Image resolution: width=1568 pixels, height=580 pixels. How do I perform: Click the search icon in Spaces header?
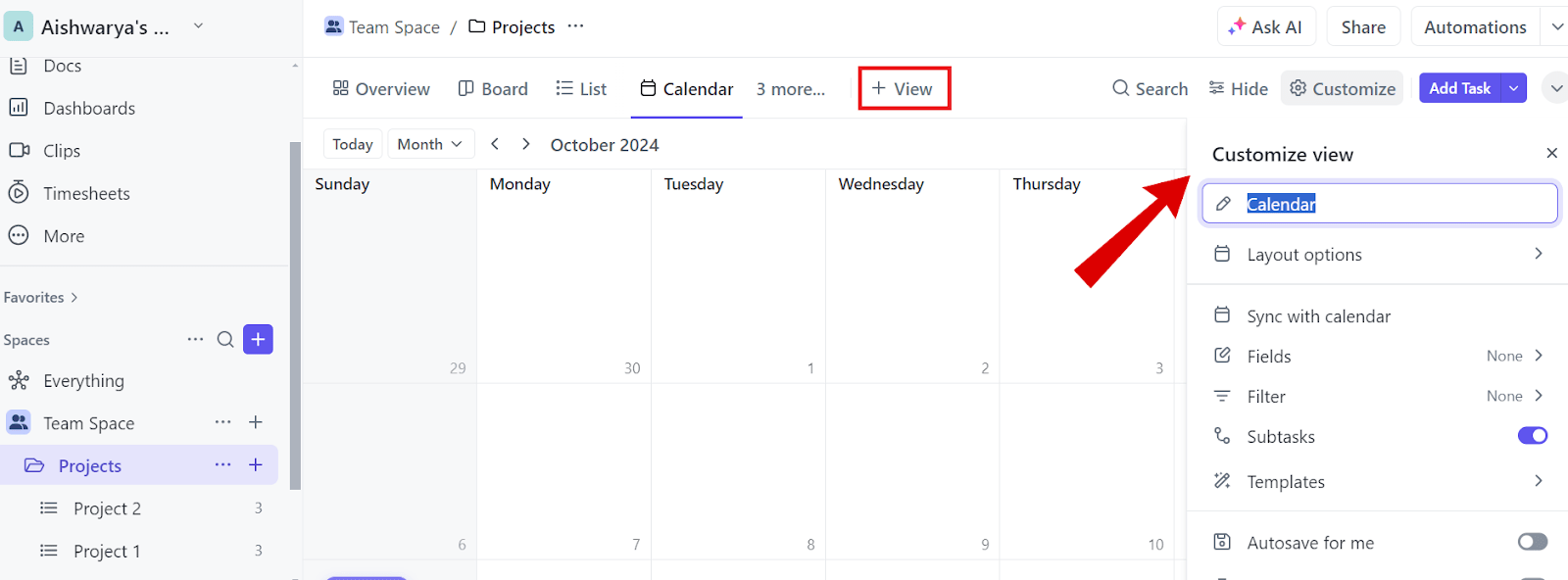click(225, 340)
